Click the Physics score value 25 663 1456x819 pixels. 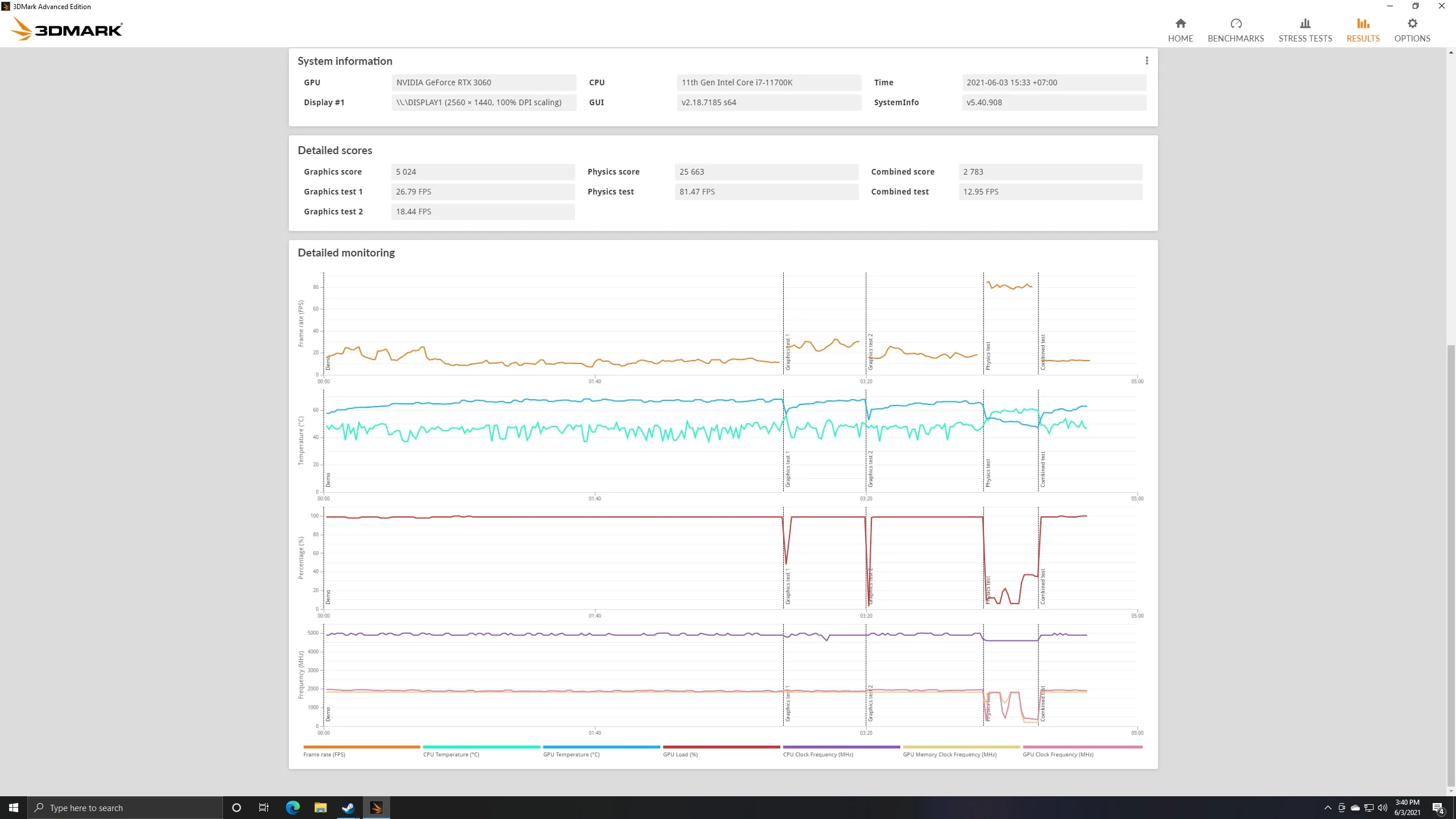[x=767, y=172]
